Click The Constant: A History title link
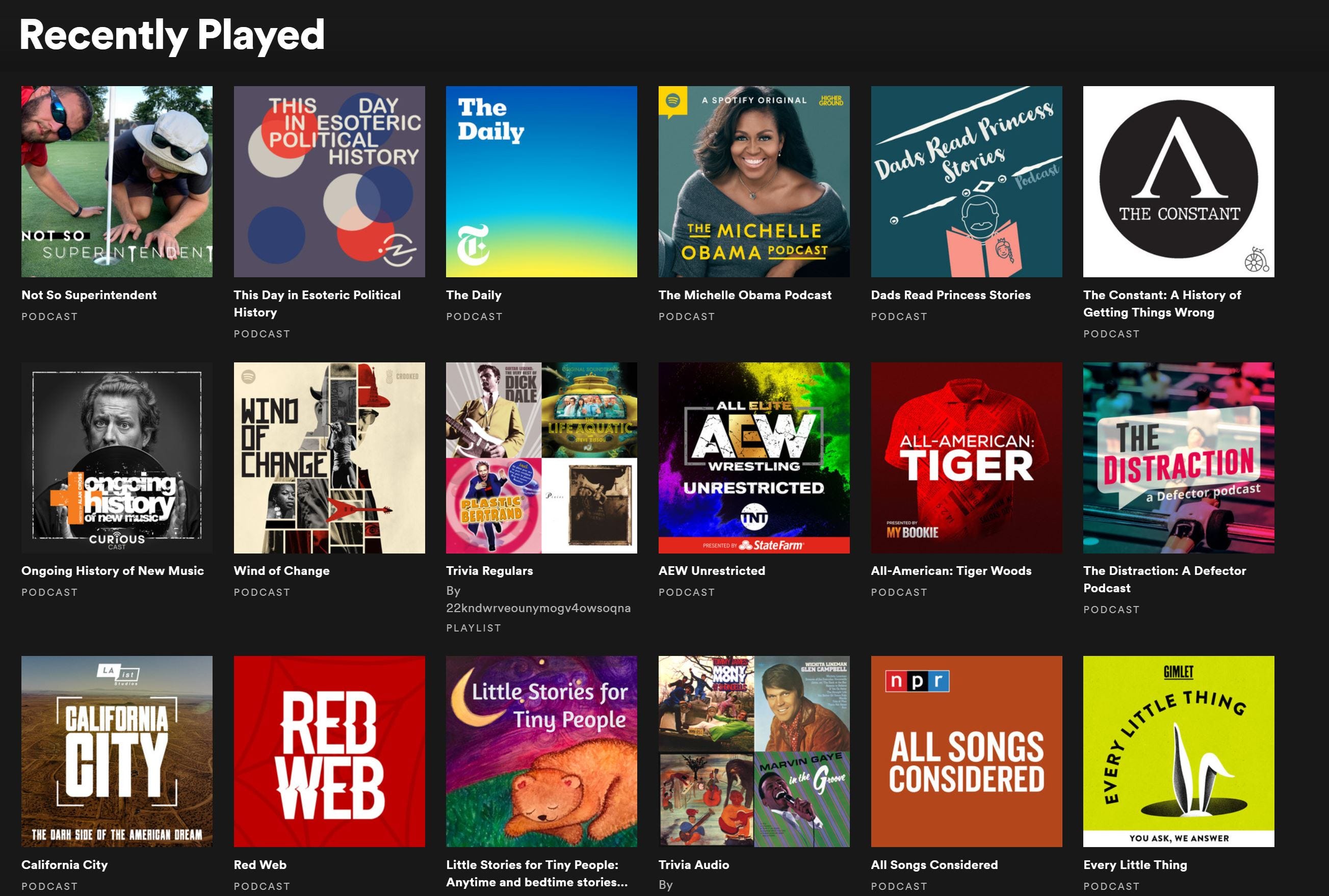The width and height of the screenshot is (1329, 896). tap(1162, 303)
